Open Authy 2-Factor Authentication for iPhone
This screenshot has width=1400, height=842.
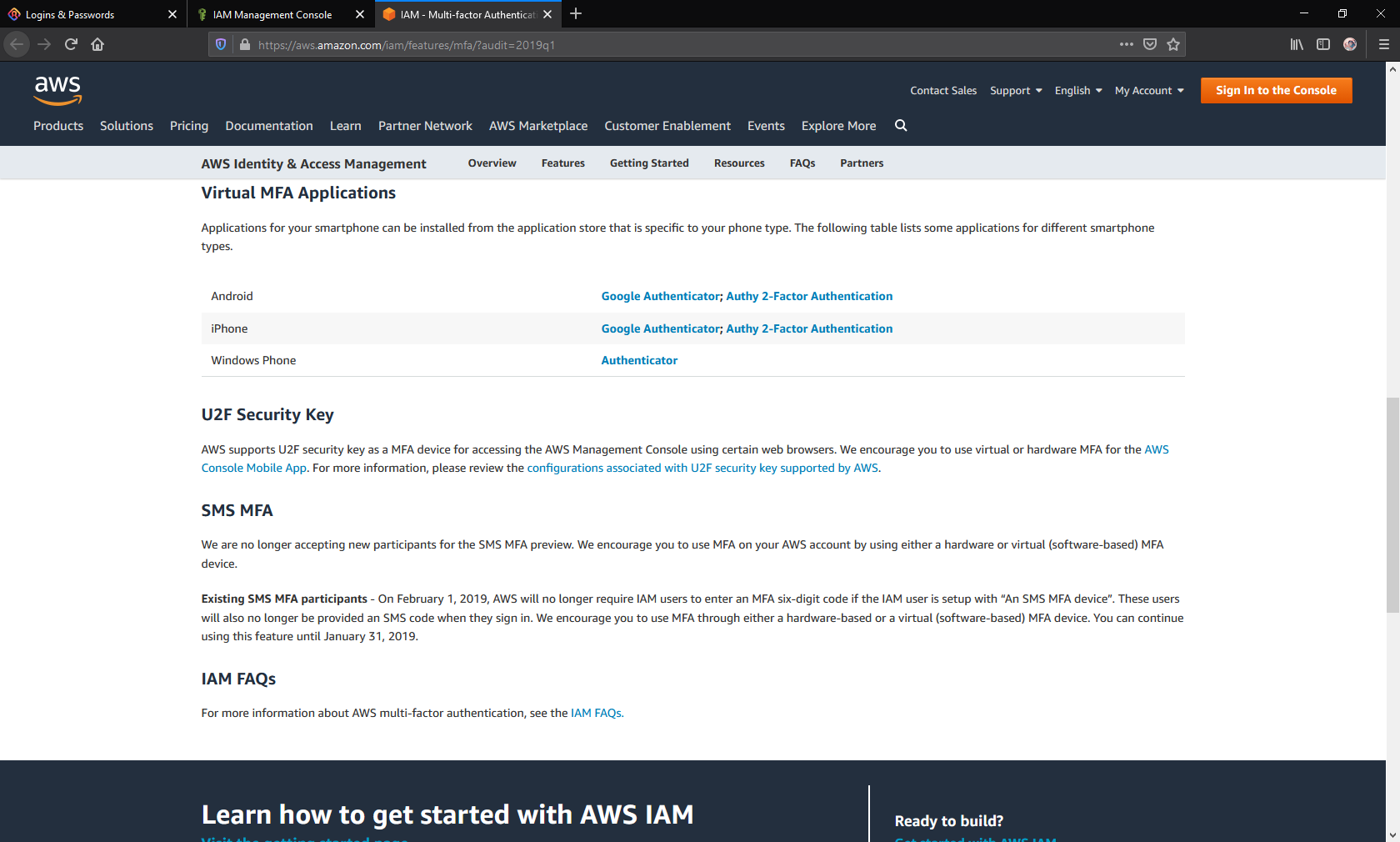pyautogui.click(x=809, y=328)
